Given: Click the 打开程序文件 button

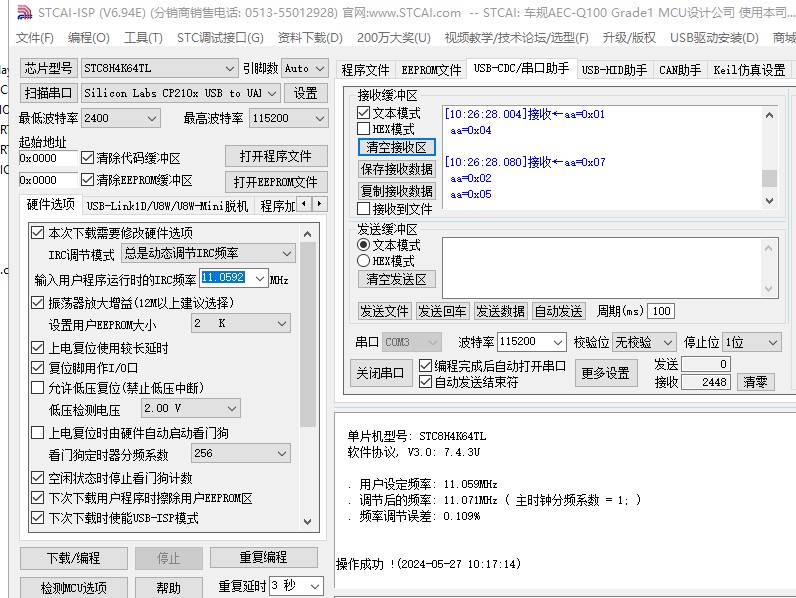Looking at the screenshot, I should point(276,156).
